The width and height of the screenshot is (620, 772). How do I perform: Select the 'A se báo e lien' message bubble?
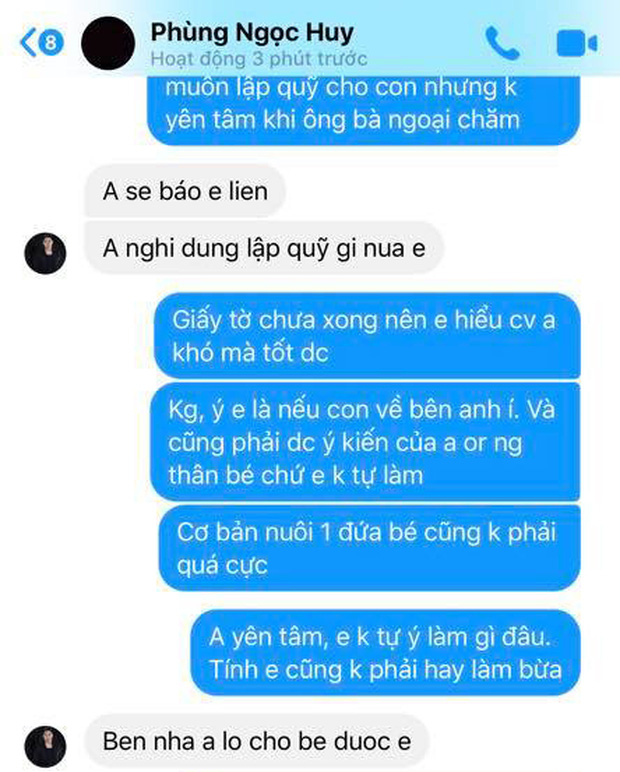[x=185, y=192]
